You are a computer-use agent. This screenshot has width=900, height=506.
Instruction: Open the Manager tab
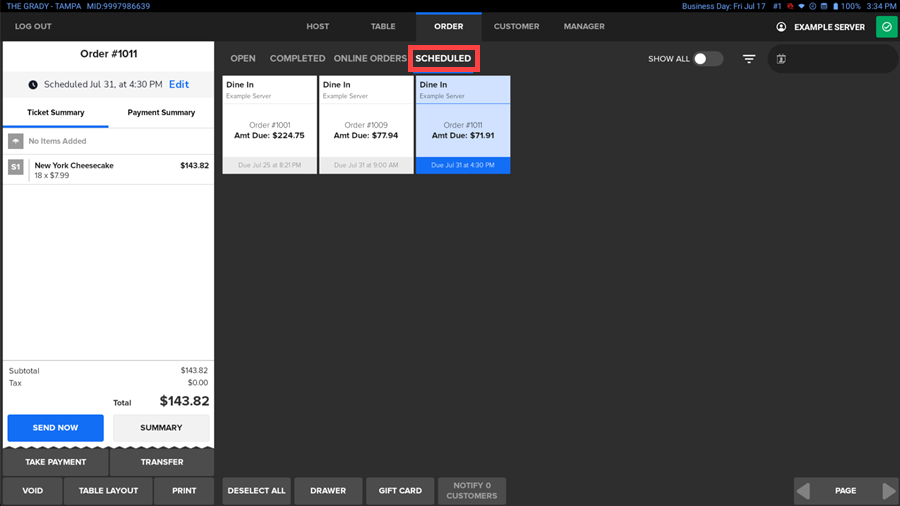coord(584,26)
